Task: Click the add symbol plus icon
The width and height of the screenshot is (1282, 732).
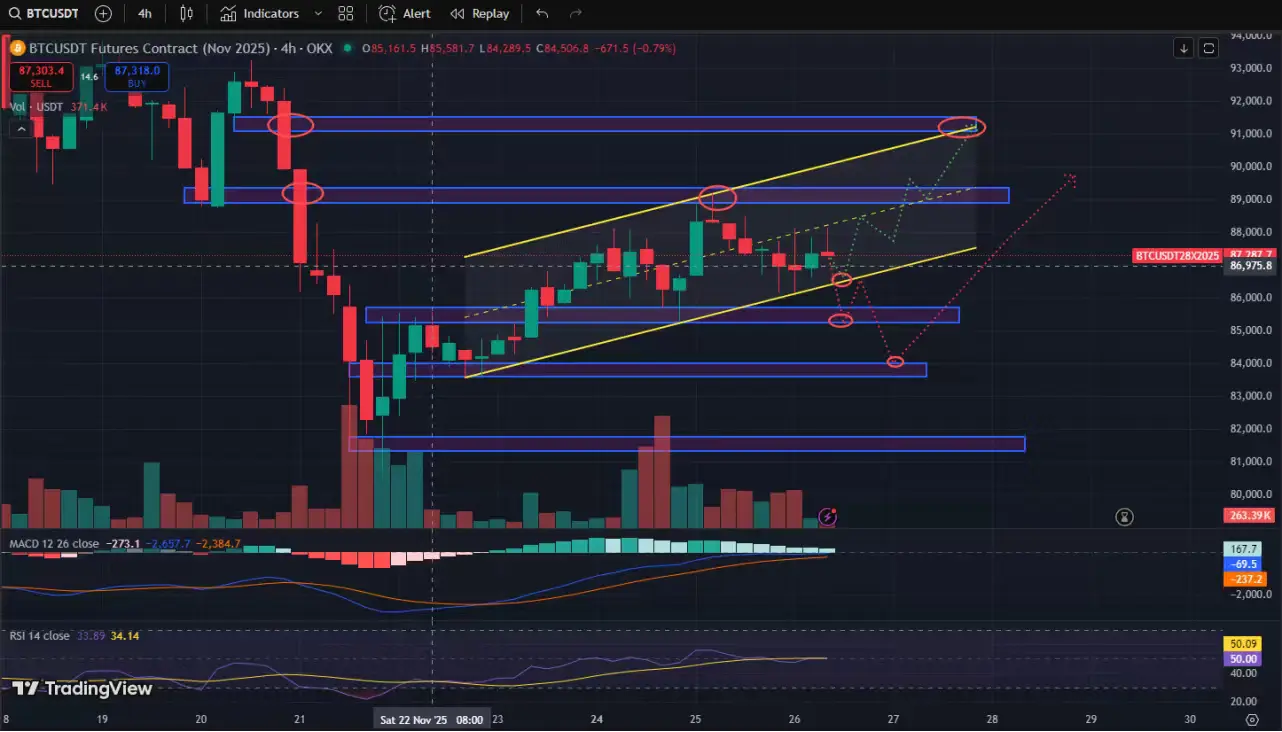Action: [103, 14]
